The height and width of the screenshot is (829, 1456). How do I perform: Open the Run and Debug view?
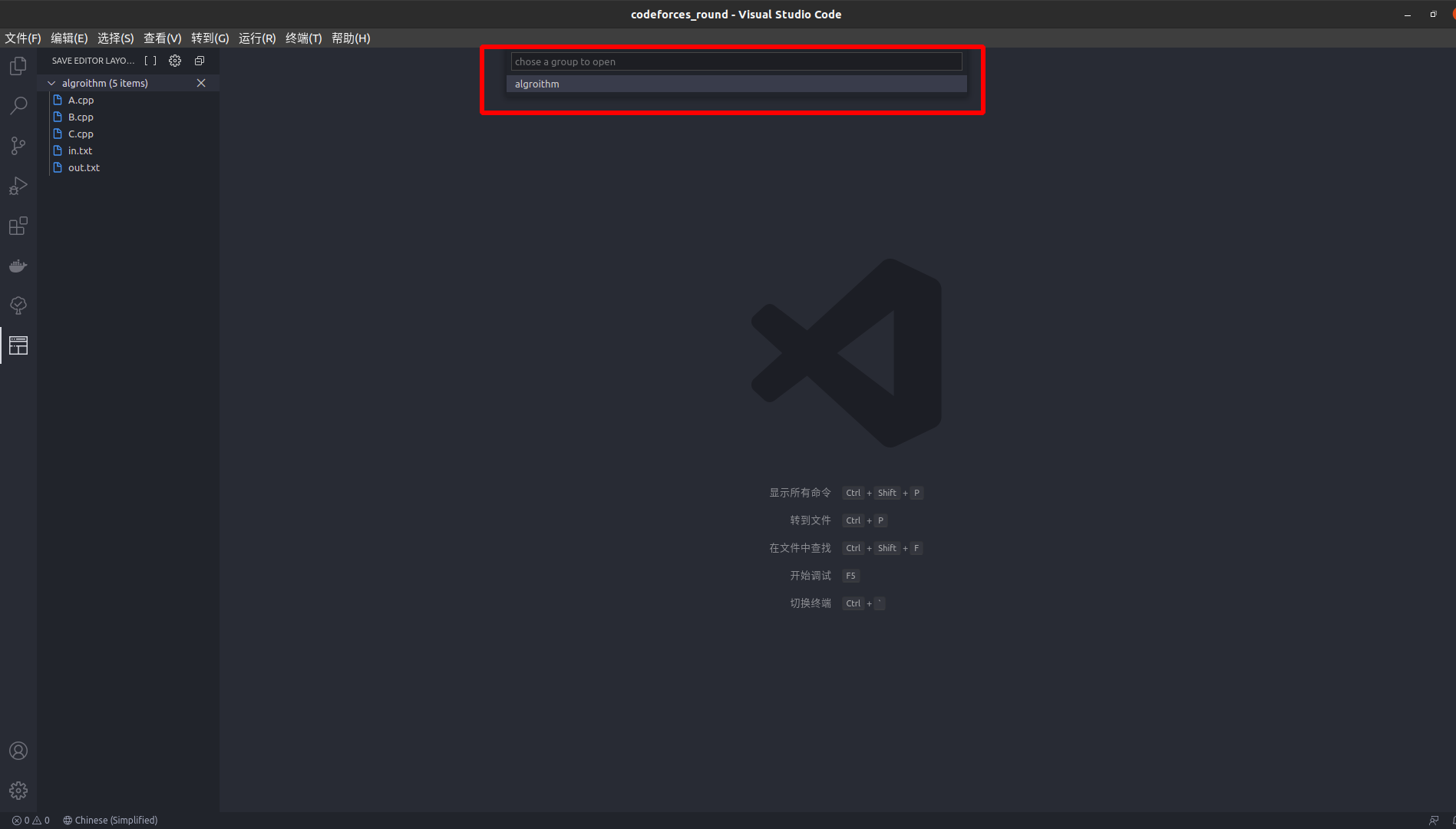coord(18,186)
